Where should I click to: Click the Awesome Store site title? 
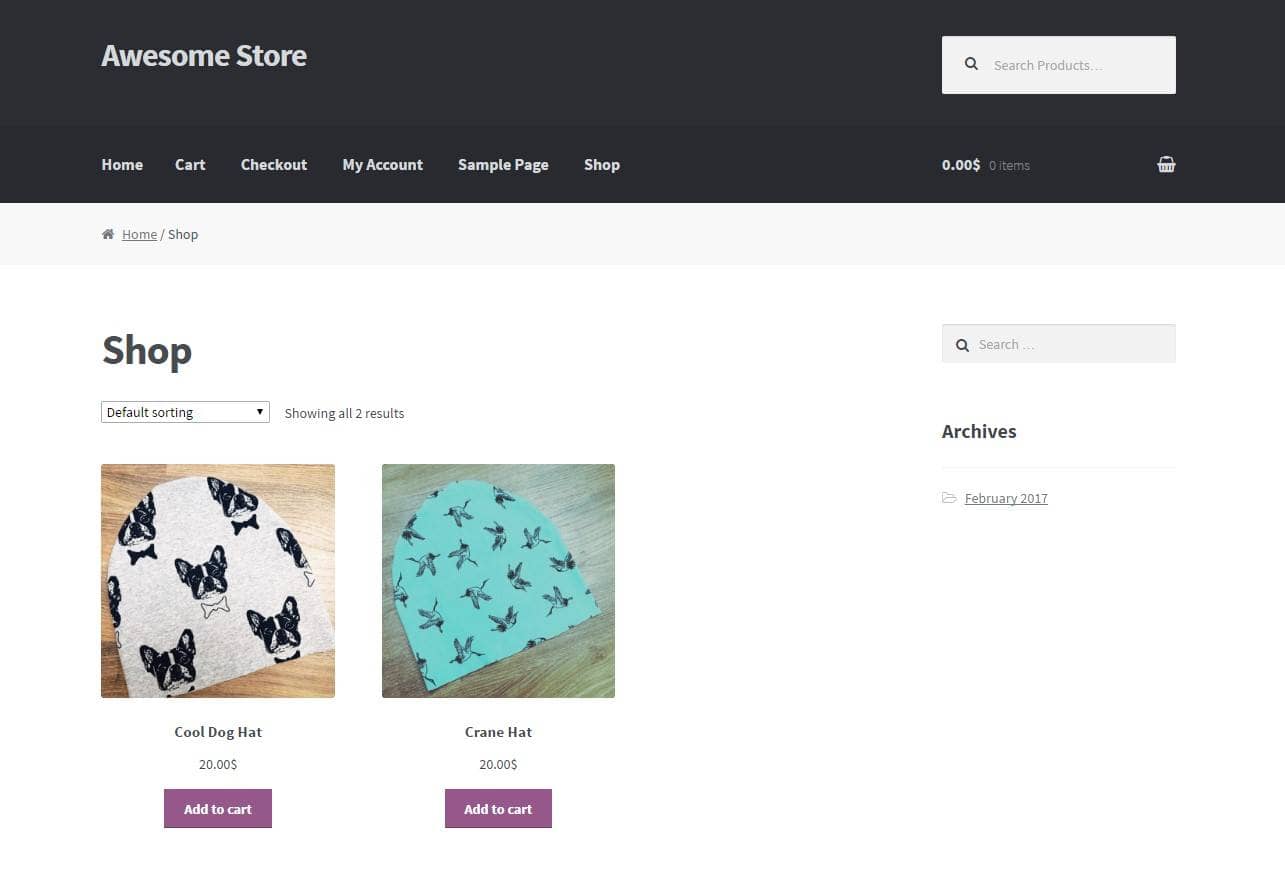point(204,55)
